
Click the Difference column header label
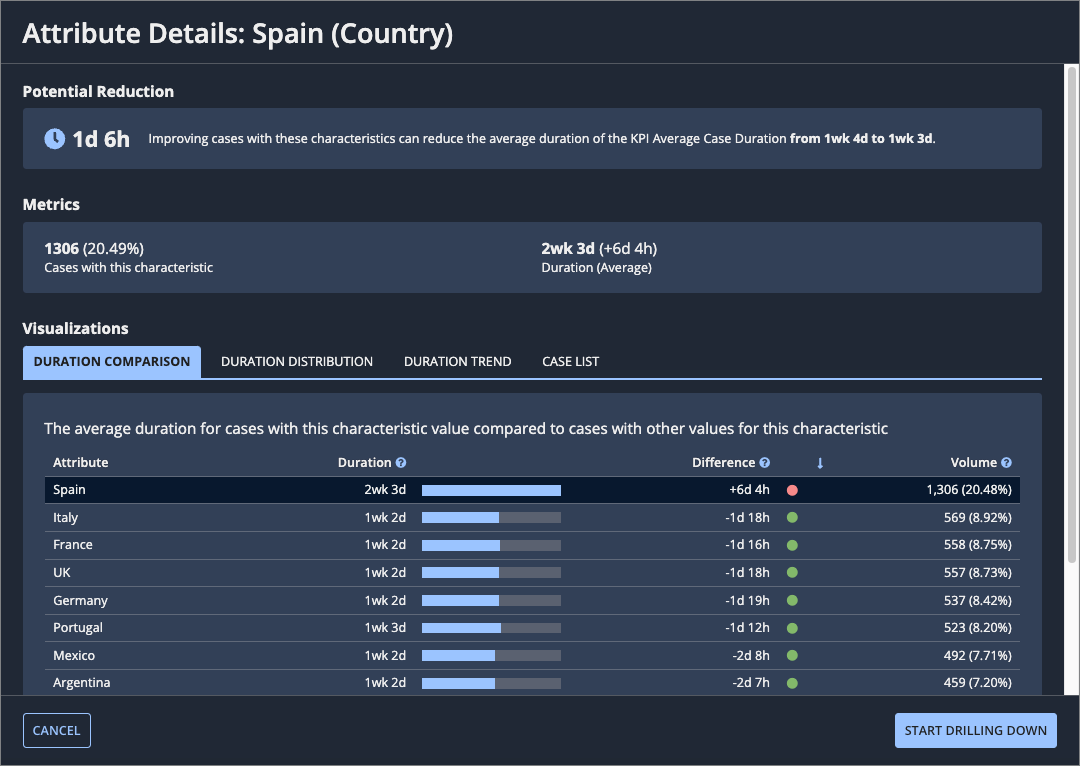(723, 462)
